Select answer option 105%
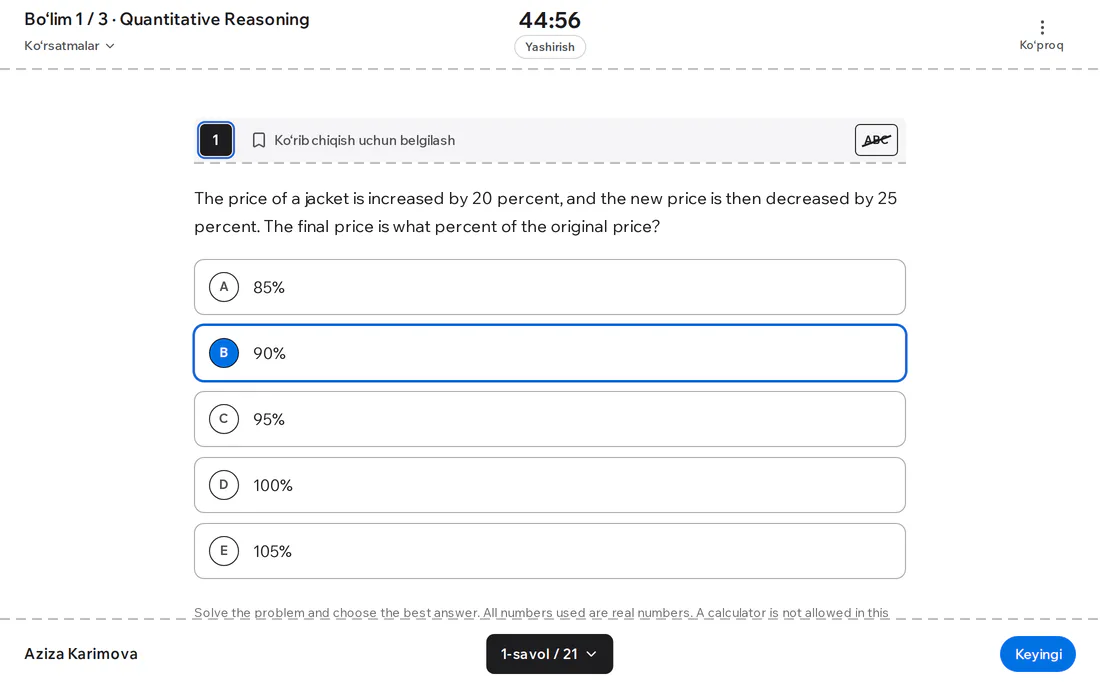1100x688 pixels. coord(549,551)
